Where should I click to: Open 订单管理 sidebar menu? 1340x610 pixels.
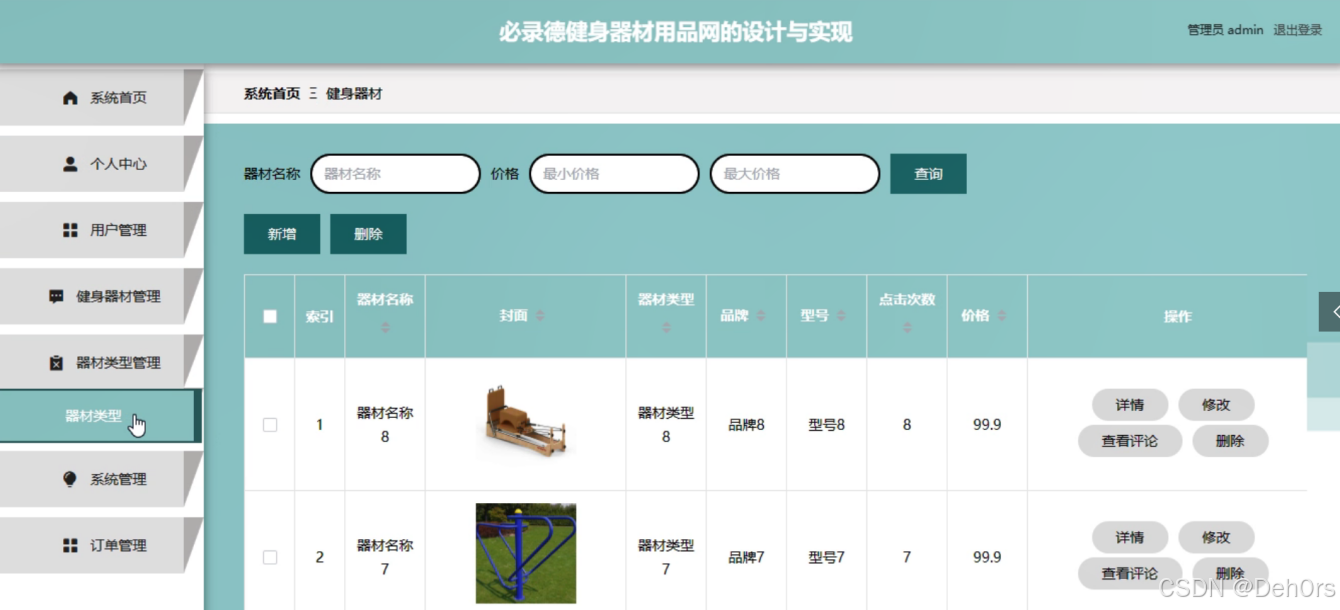pos(101,546)
